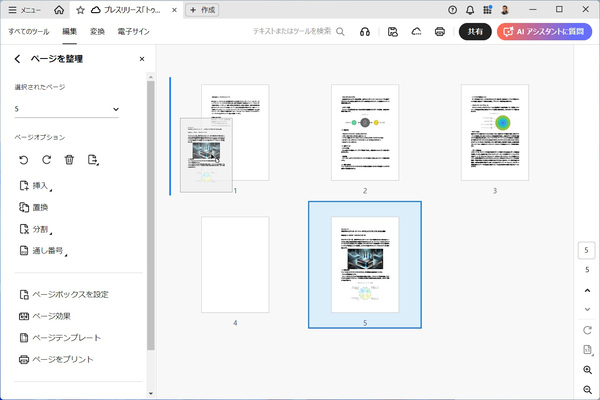The image size is (600, 400).
Task: Switch to the 変換 tab
Action: tap(97, 32)
